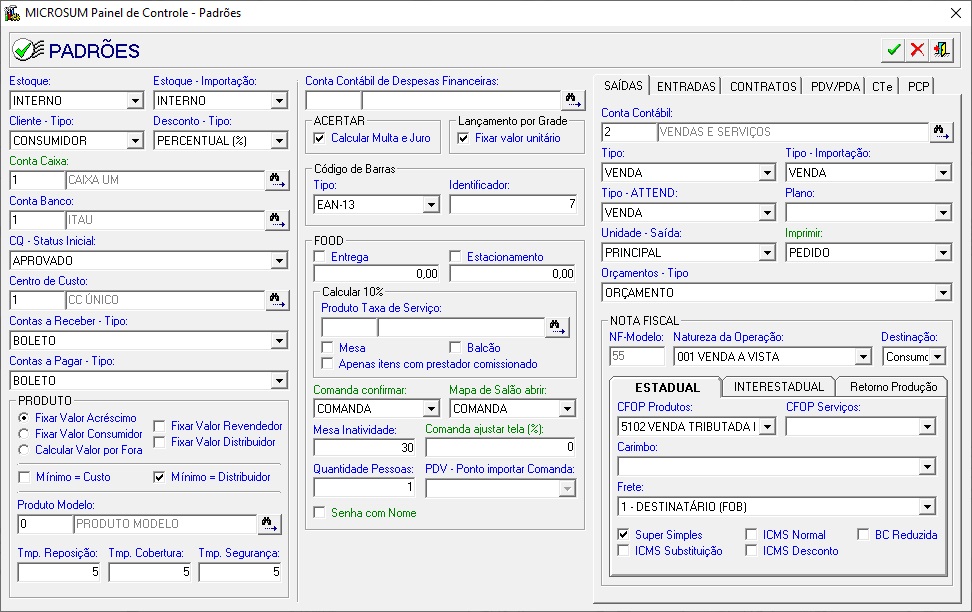
Task: Open lookup for Conta Contábil de Despesas Financeiras
Action: pos(572,100)
